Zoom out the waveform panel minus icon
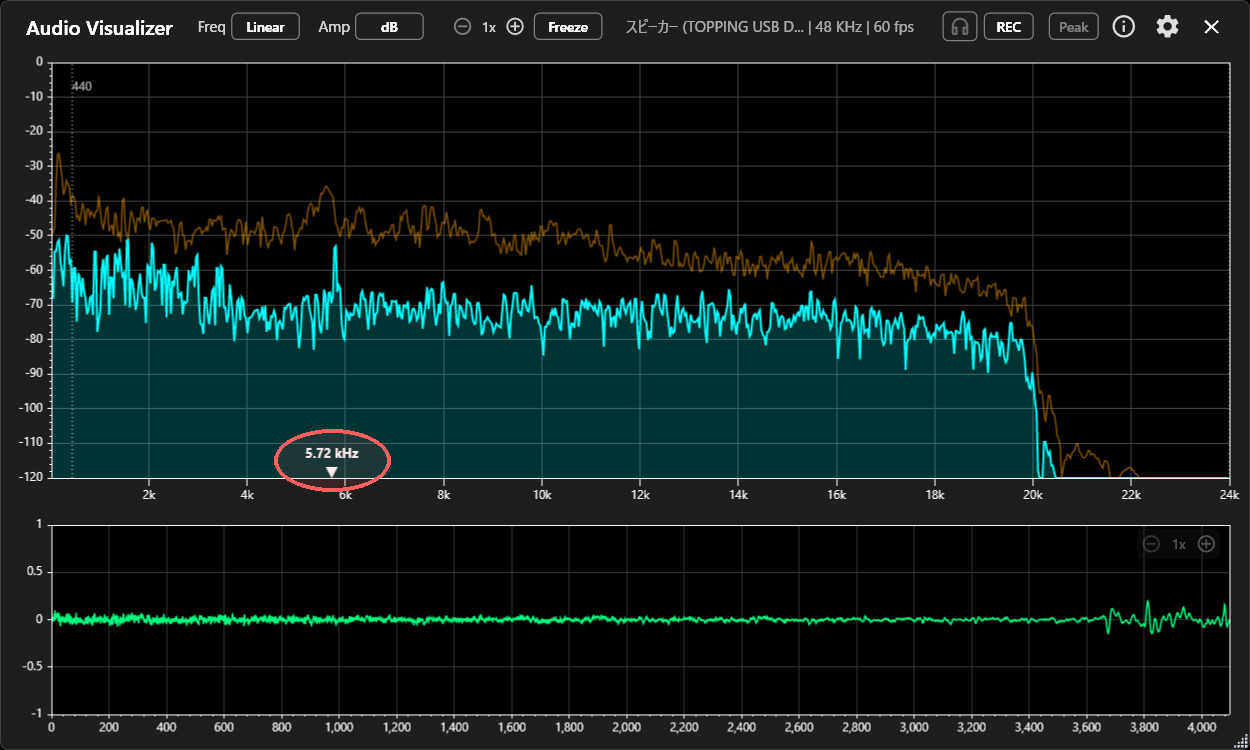This screenshot has width=1250, height=750. coord(1151,544)
